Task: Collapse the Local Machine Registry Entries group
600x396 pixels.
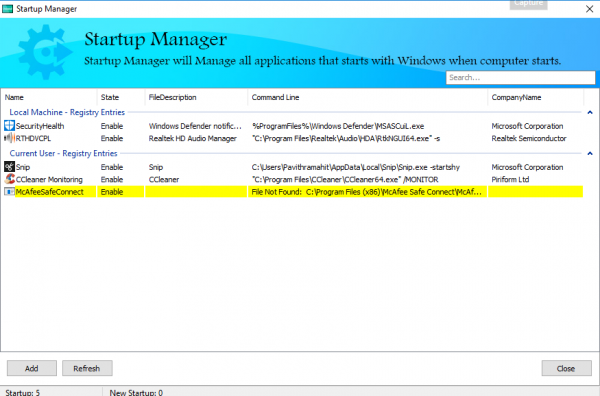Action: point(590,112)
